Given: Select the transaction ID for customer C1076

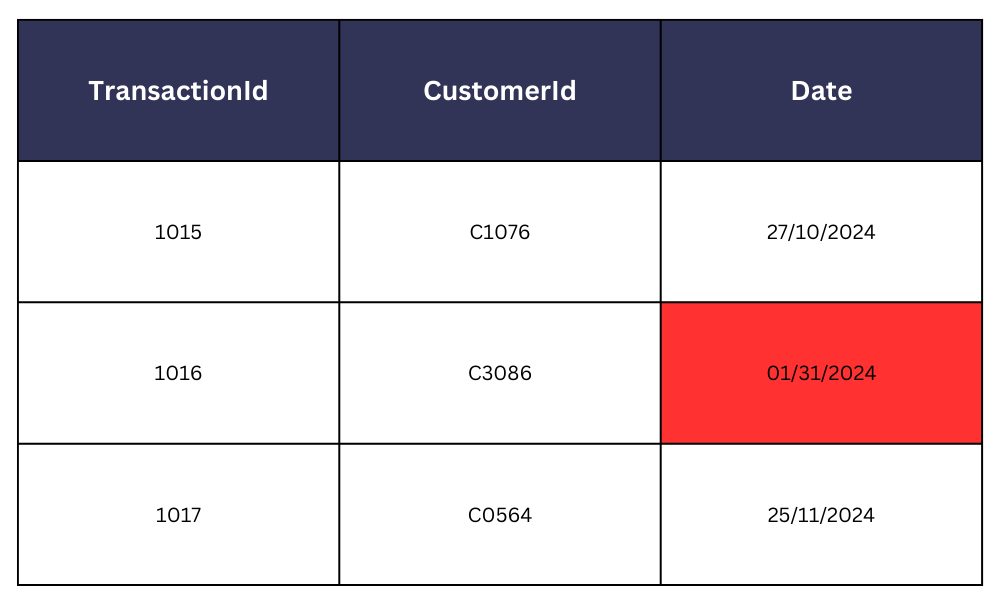Looking at the screenshot, I should tap(178, 232).
